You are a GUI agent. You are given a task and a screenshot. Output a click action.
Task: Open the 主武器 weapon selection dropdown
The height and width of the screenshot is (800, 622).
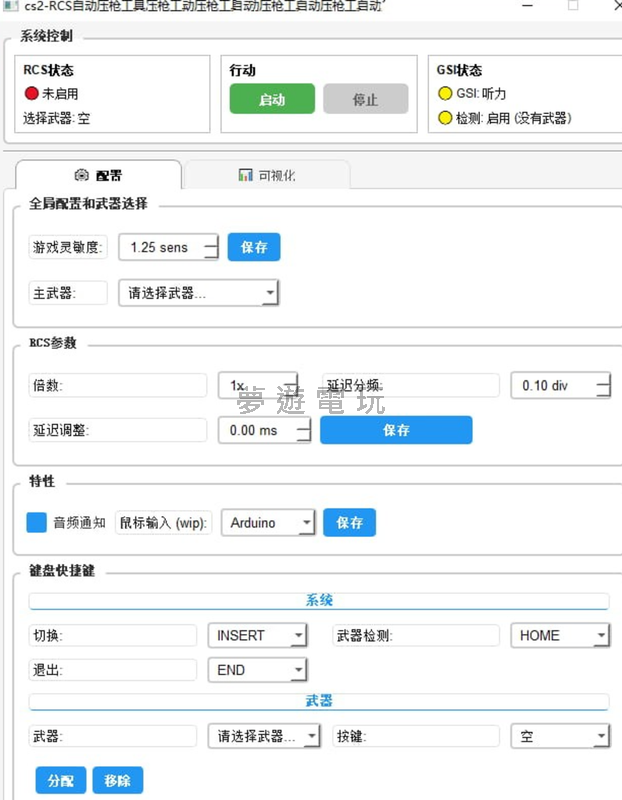198,293
